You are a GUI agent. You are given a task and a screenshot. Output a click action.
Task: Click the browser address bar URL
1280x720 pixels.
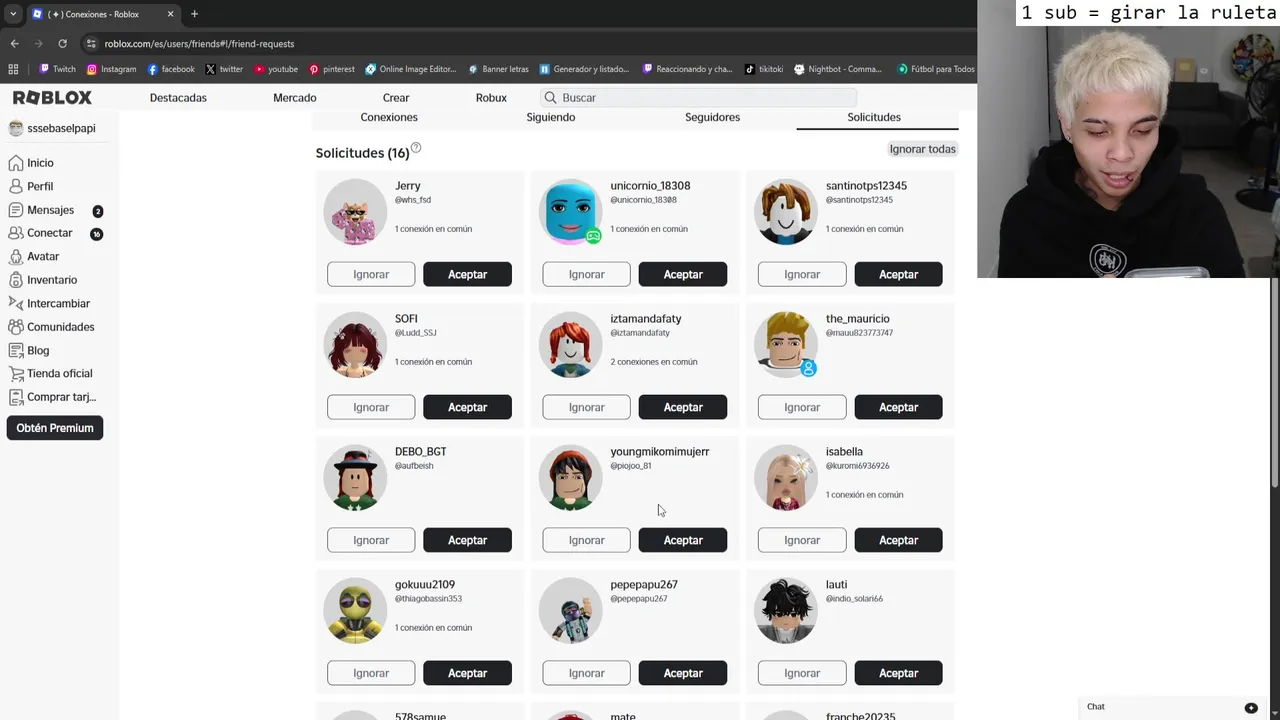[x=199, y=44]
